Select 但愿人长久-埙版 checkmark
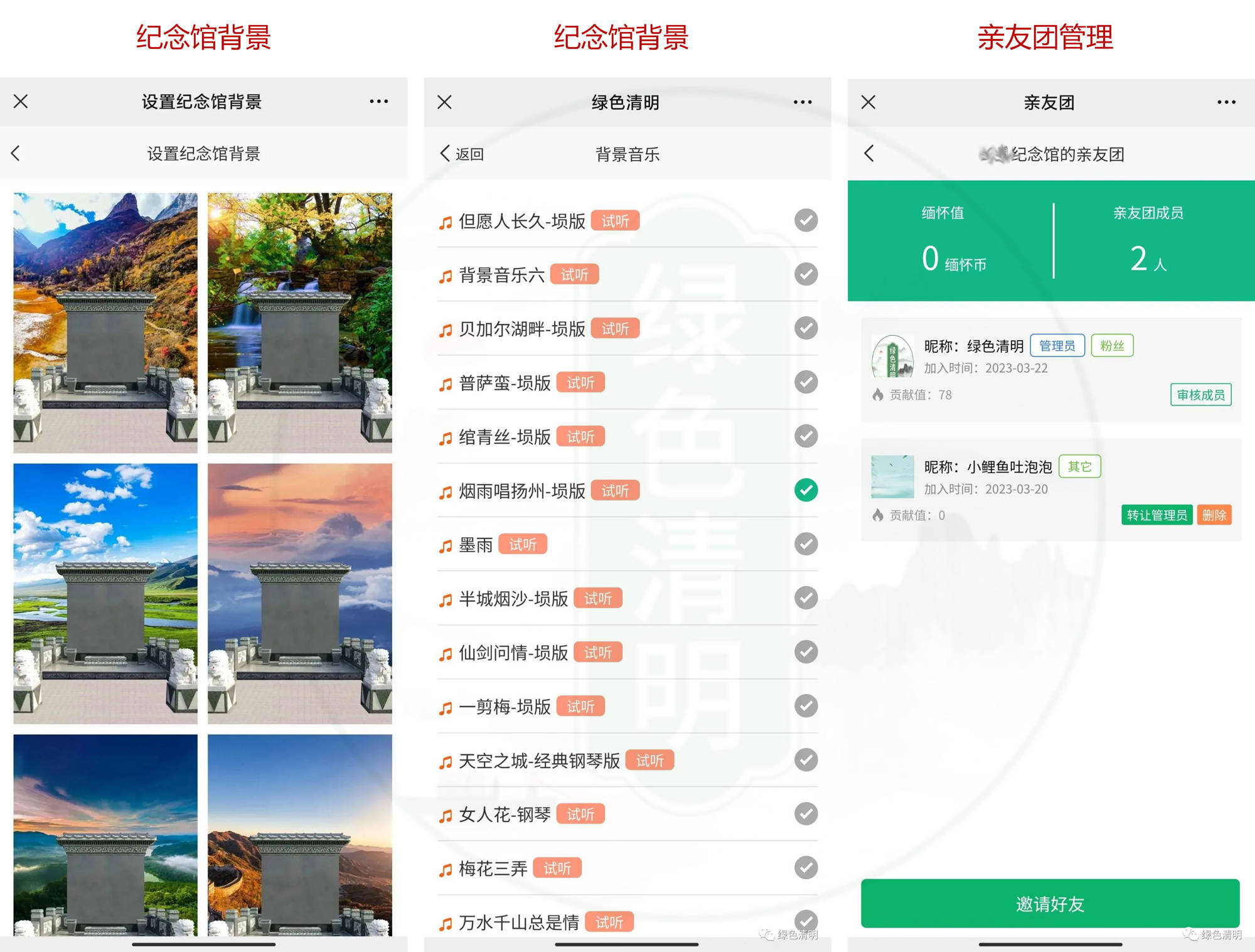Screen dimensions: 1255x952 pyautogui.click(x=806, y=220)
